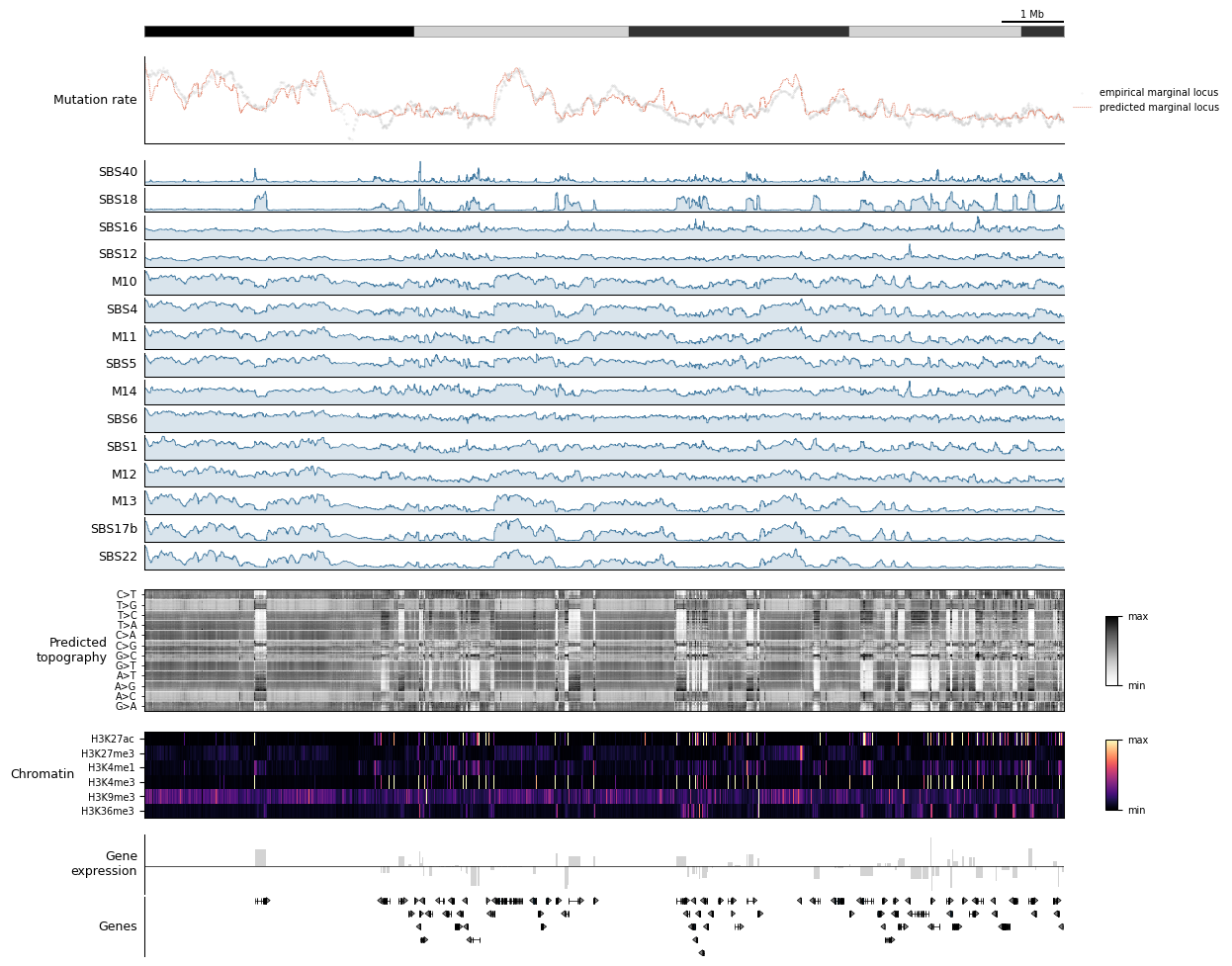
Task: Collapse the Gene expression section
Action: [112, 864]
